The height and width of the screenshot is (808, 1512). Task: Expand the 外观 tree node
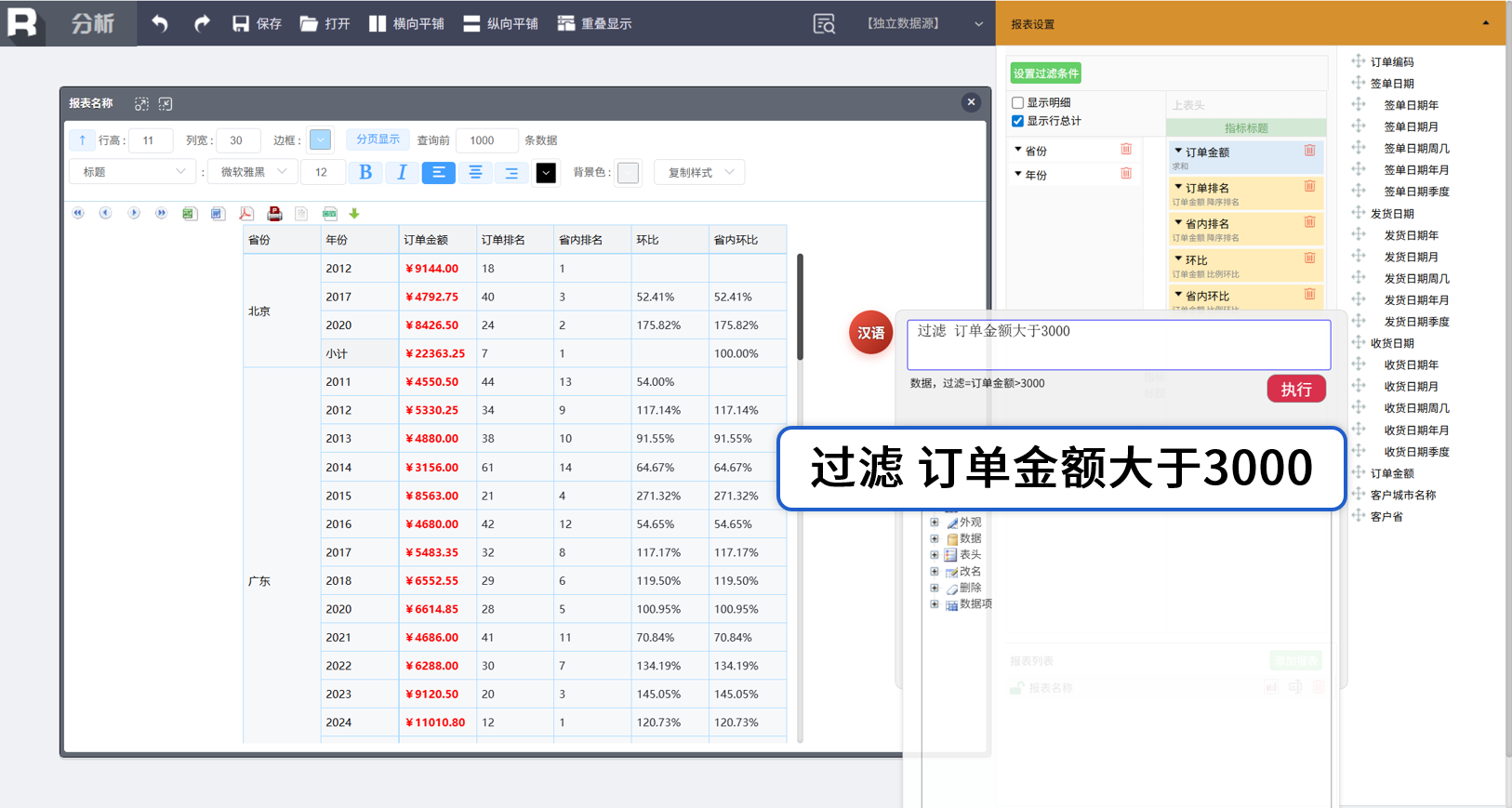pyautogui.click(x=935, y=523)
